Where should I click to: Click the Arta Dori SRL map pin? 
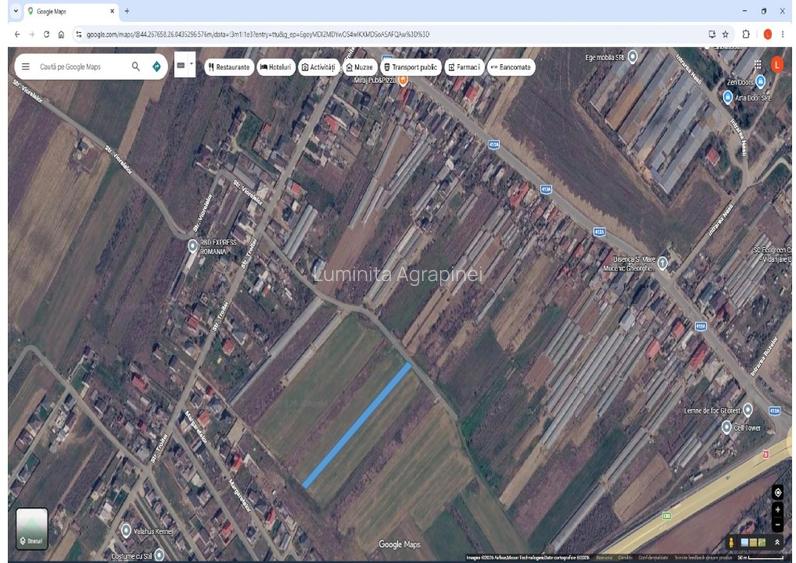pos(727,96)
